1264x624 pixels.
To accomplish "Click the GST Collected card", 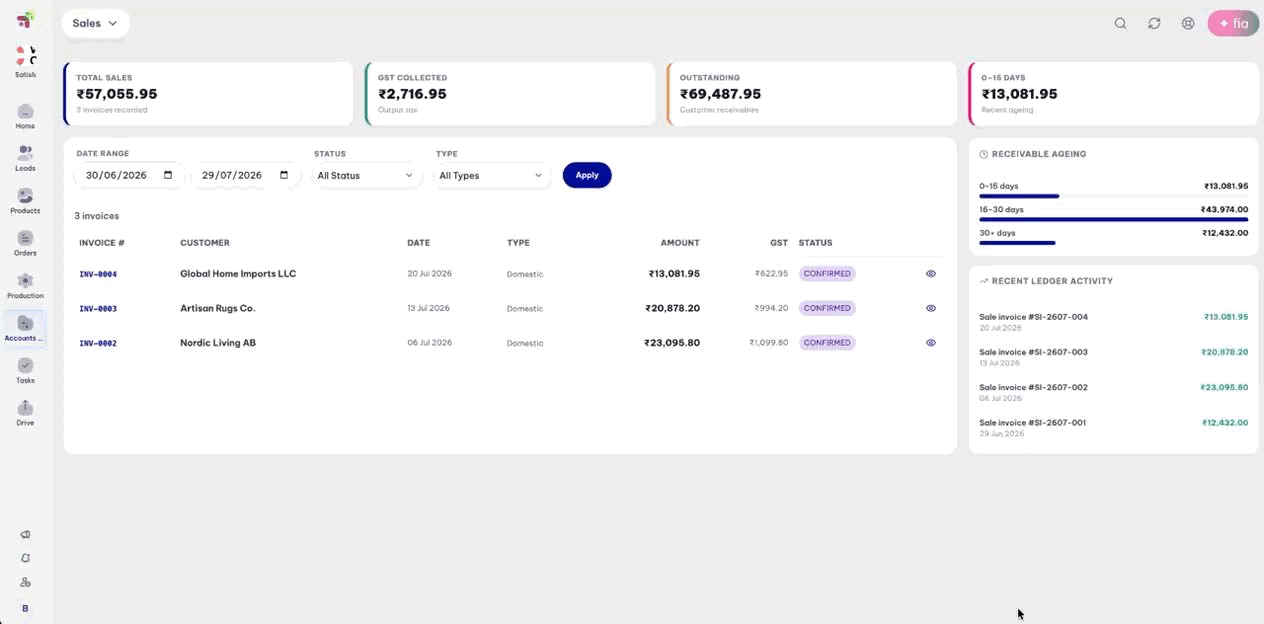I will (510, 94).
